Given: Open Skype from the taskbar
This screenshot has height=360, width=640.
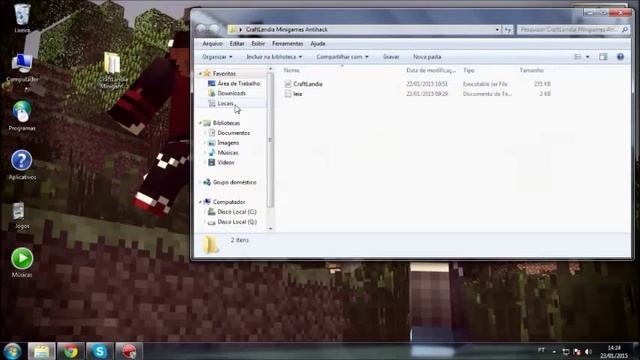Looking at the screenshot, I should [x=99, y=351].
